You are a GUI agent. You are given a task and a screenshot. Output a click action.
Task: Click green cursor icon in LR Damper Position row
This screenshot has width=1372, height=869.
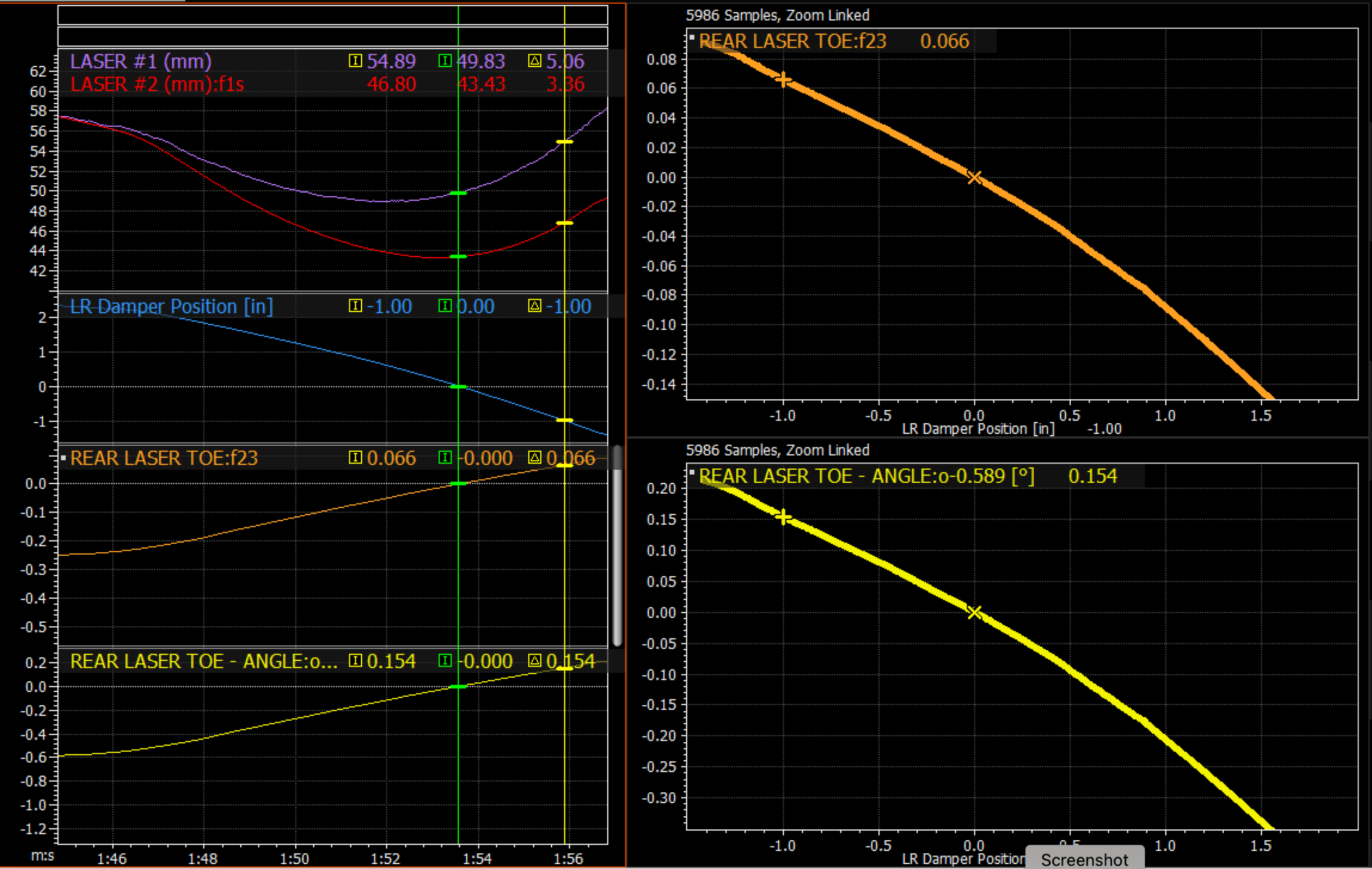coord(445,306)
